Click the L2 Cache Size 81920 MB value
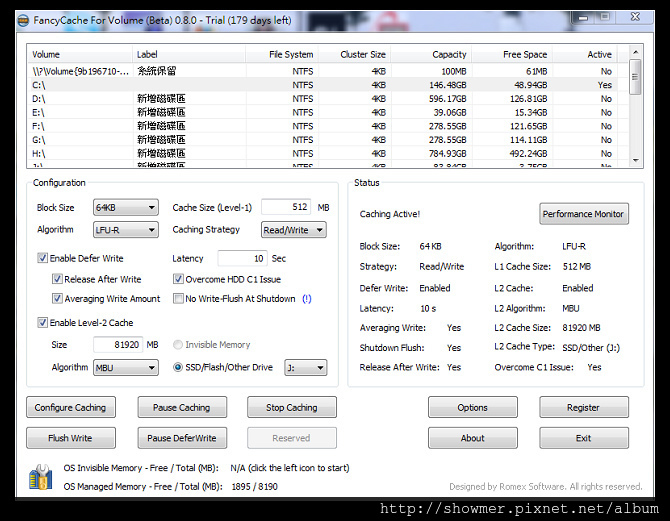 click(x=581, y=328)
